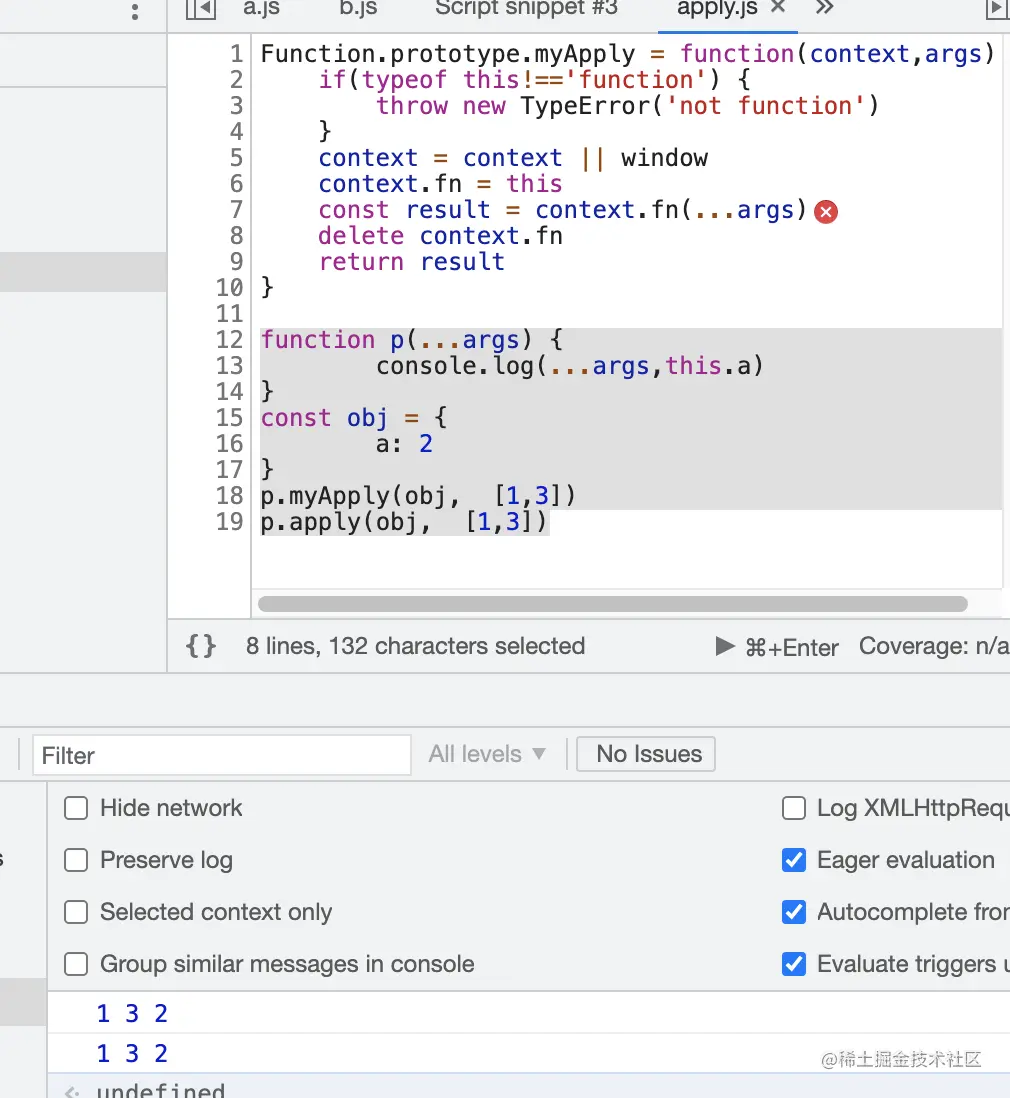Check Selected context only
The width and height of the screenshot is (1010, 1098).
[76, 912]
